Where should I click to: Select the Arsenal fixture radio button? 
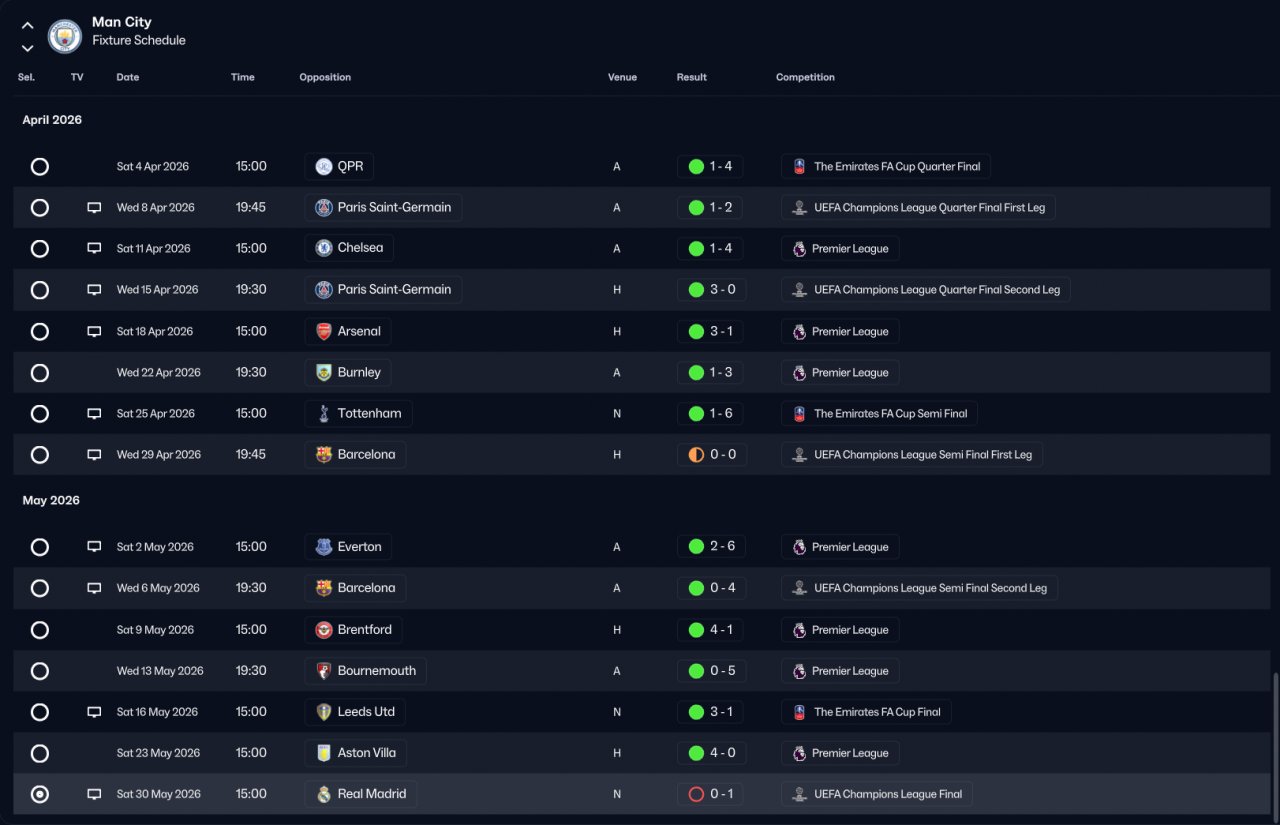click(40, 331)
